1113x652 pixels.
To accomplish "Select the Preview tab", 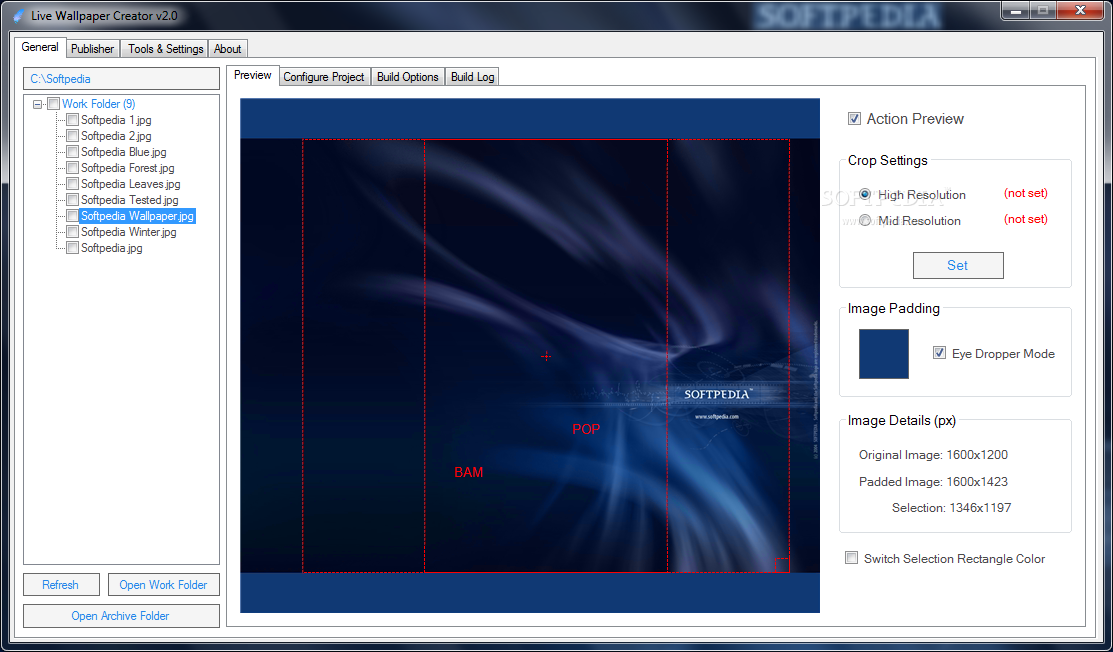I will click(253, 75).
